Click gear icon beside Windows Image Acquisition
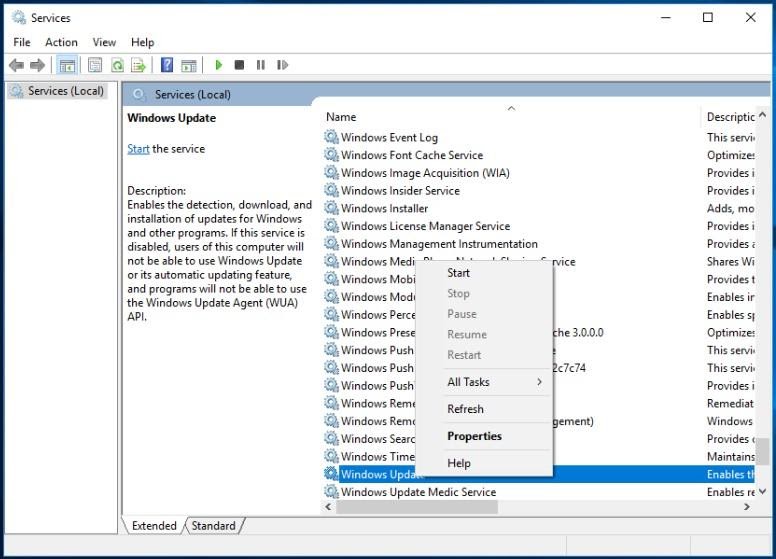The width and height of the screenshot is (776, 559). [331, 173]
